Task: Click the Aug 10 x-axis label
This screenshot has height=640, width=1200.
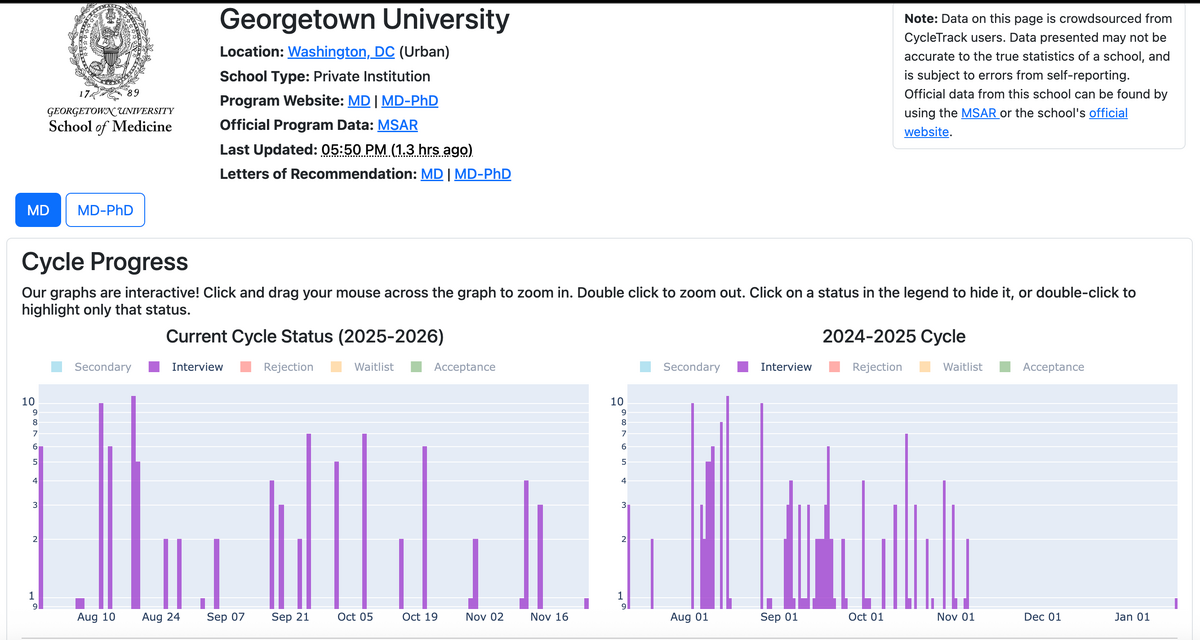Action: click(x=96, y=617)
